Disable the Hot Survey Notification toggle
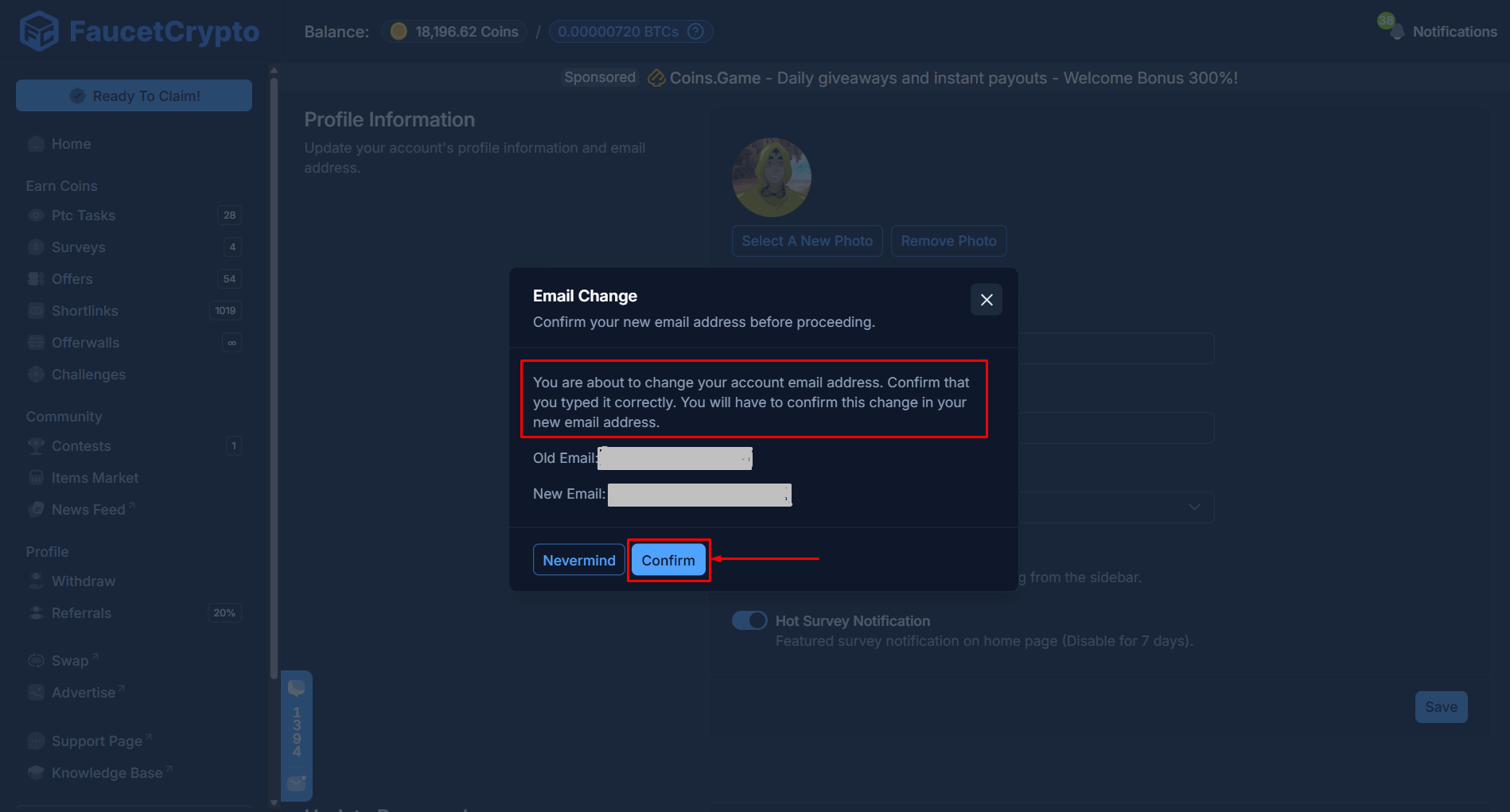This screenshot has width=1510, height=812. [749, 620]
